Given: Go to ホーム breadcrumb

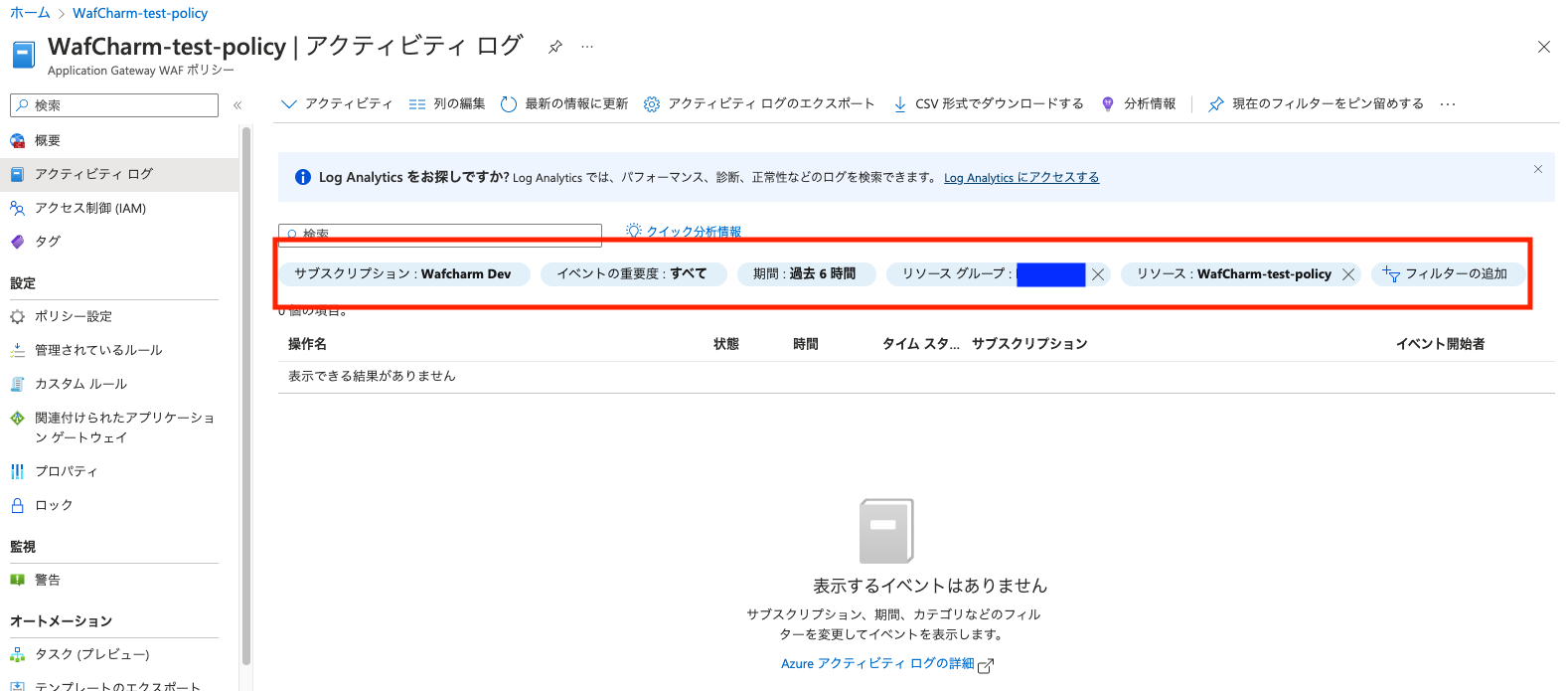Looking at the screenshot, I should point(30,13).
